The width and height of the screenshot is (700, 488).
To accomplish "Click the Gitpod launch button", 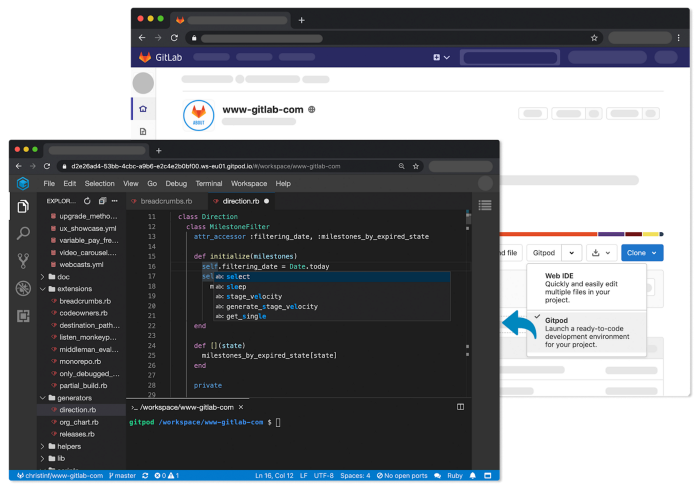I will [x=544, y=253].
